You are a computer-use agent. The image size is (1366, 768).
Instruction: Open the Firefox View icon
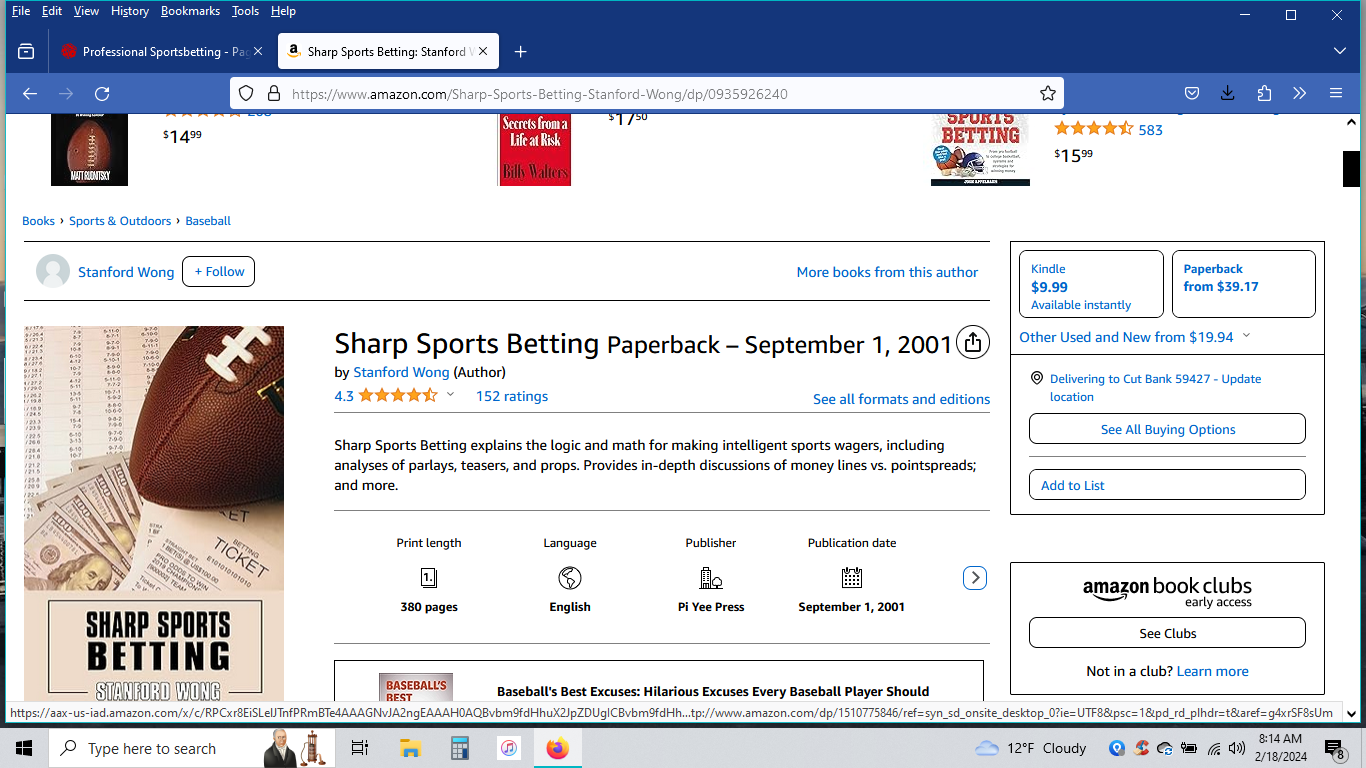(26, 51)
